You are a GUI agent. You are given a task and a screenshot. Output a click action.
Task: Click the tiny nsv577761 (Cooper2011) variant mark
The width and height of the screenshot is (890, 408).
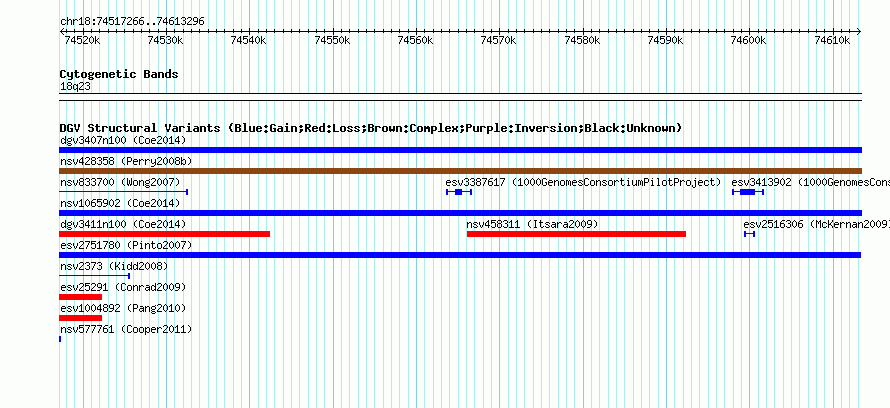tap(60, 339)
